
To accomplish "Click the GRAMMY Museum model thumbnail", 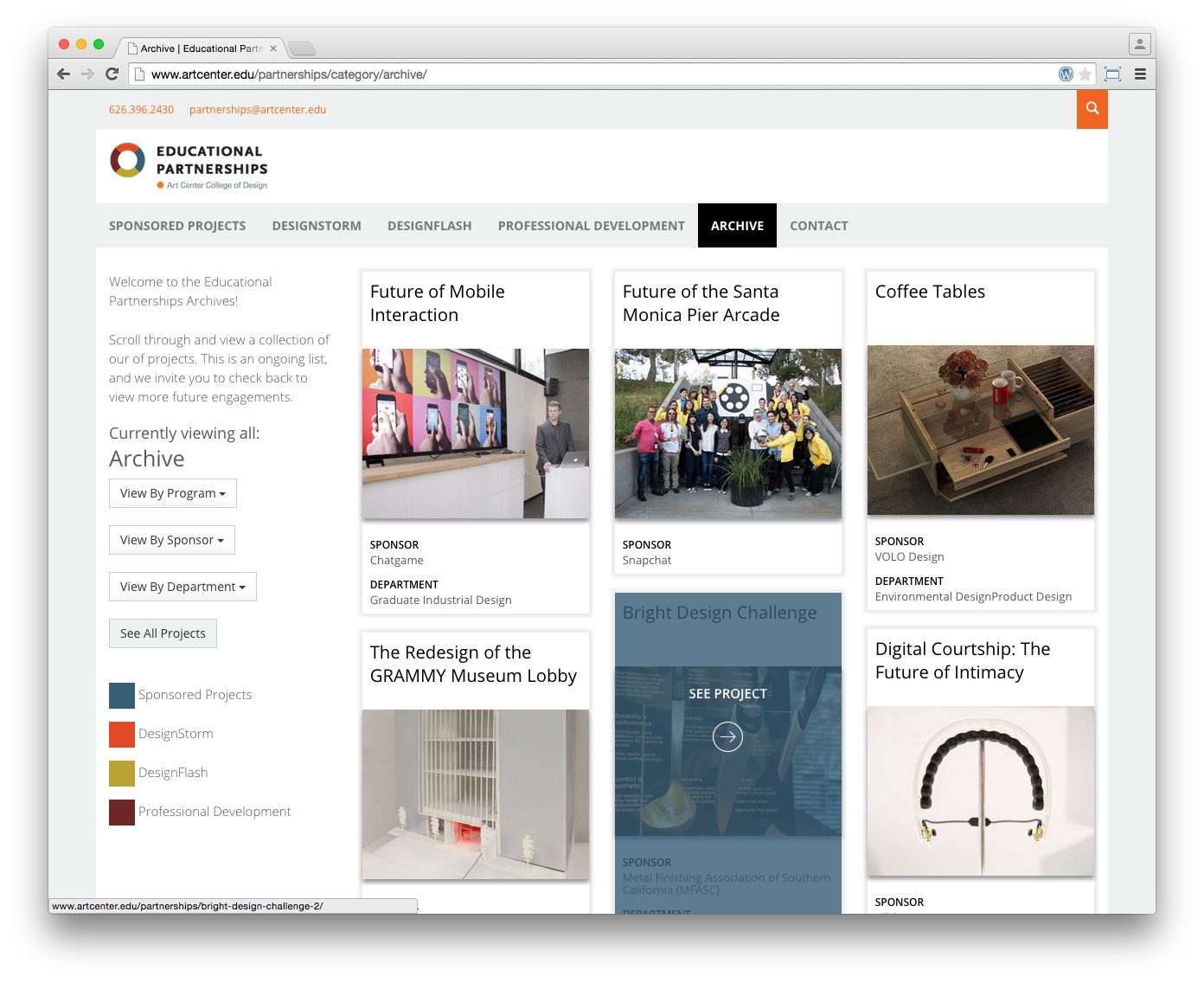I will tap(476, 794).
